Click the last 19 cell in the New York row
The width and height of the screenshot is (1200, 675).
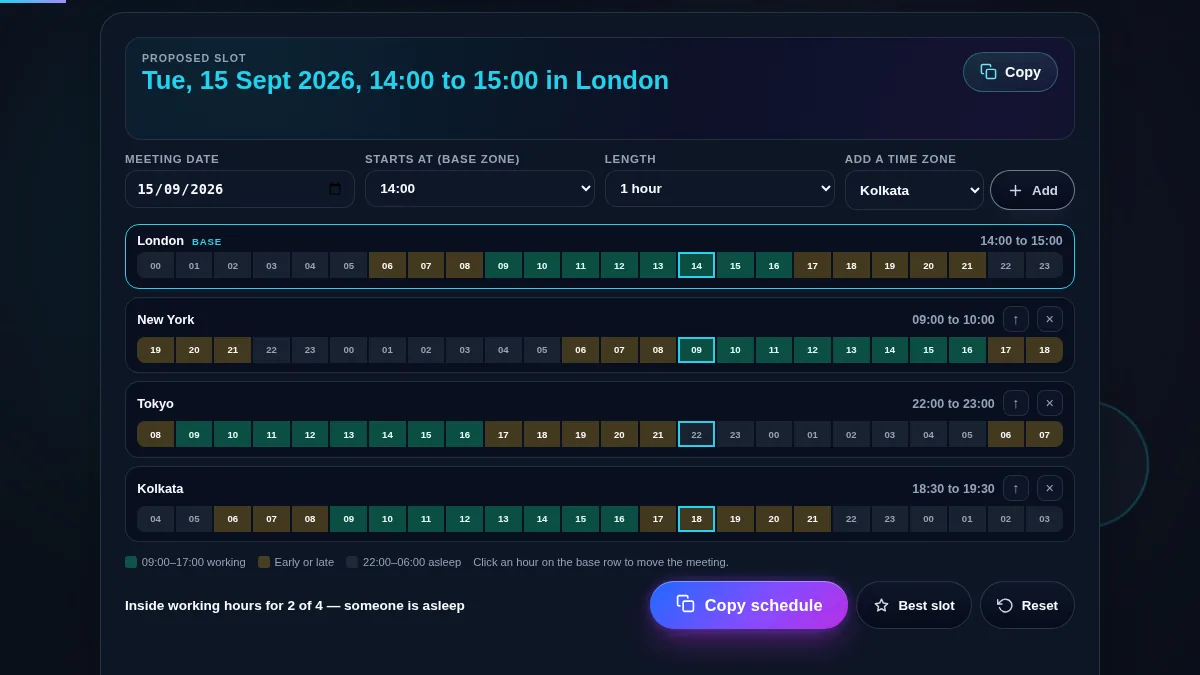point(155,350)
